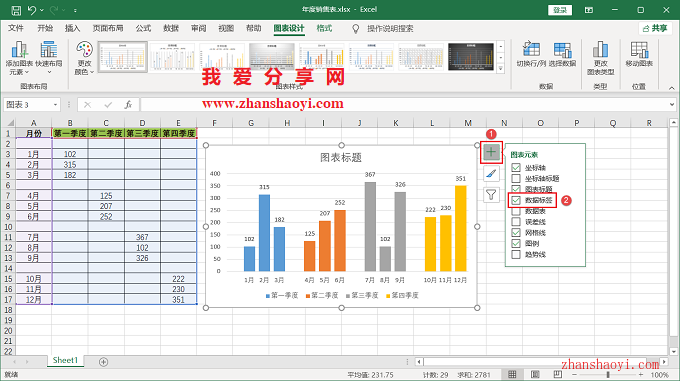Toggle the 坐标轴 (Axes) checkbox
The image size is (680, 381).
516,167
